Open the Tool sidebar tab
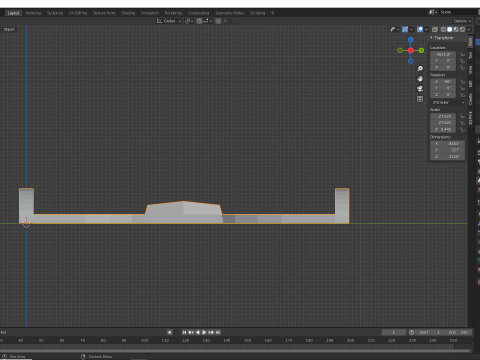 pos(470,55)
